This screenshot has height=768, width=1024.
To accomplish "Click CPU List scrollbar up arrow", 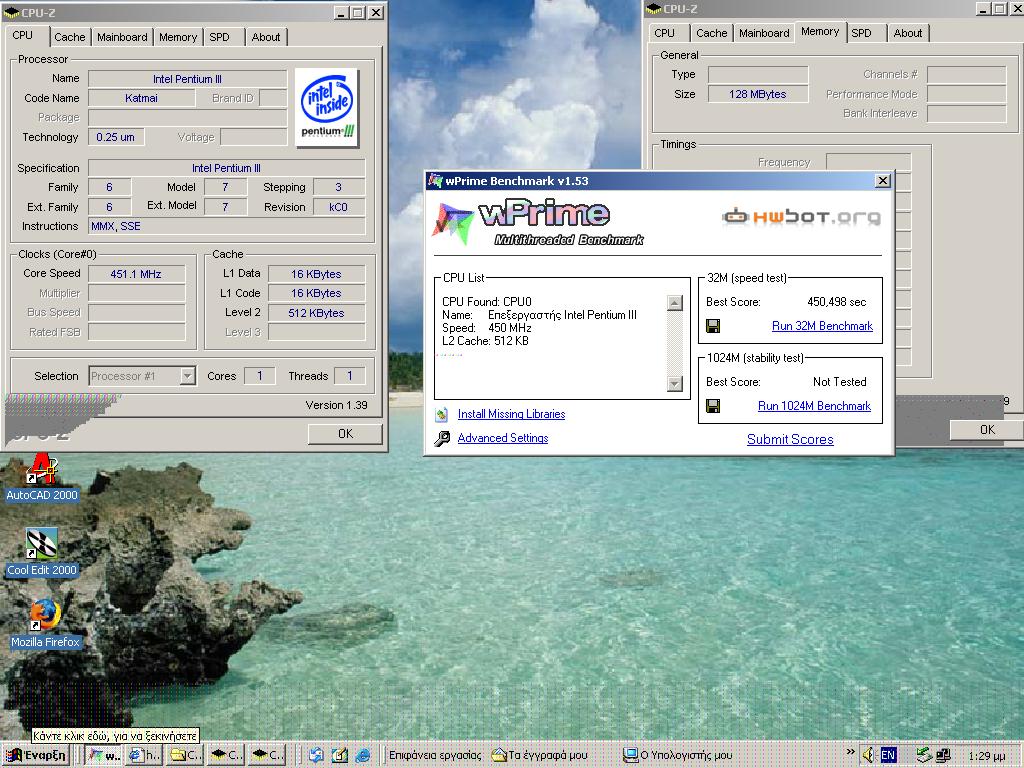I will 675,302.
